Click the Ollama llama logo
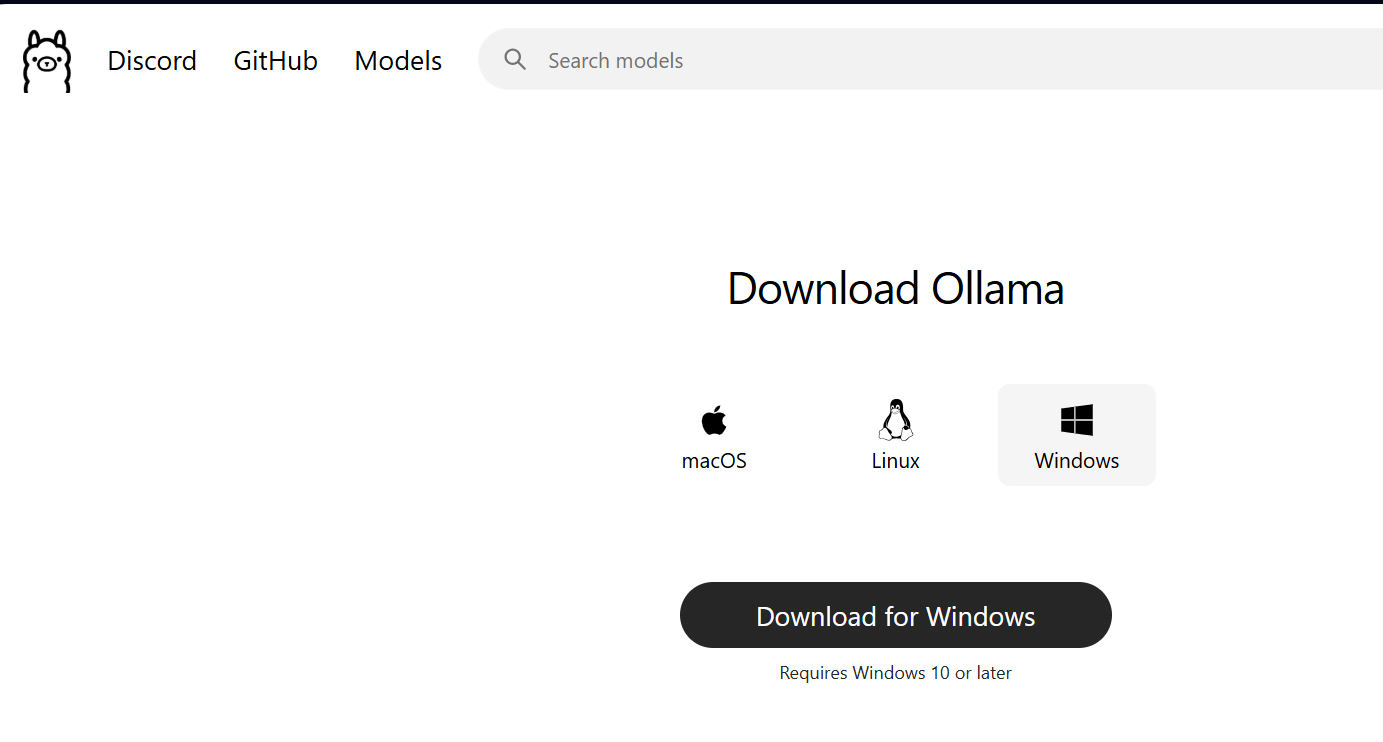 coord(47,61)
